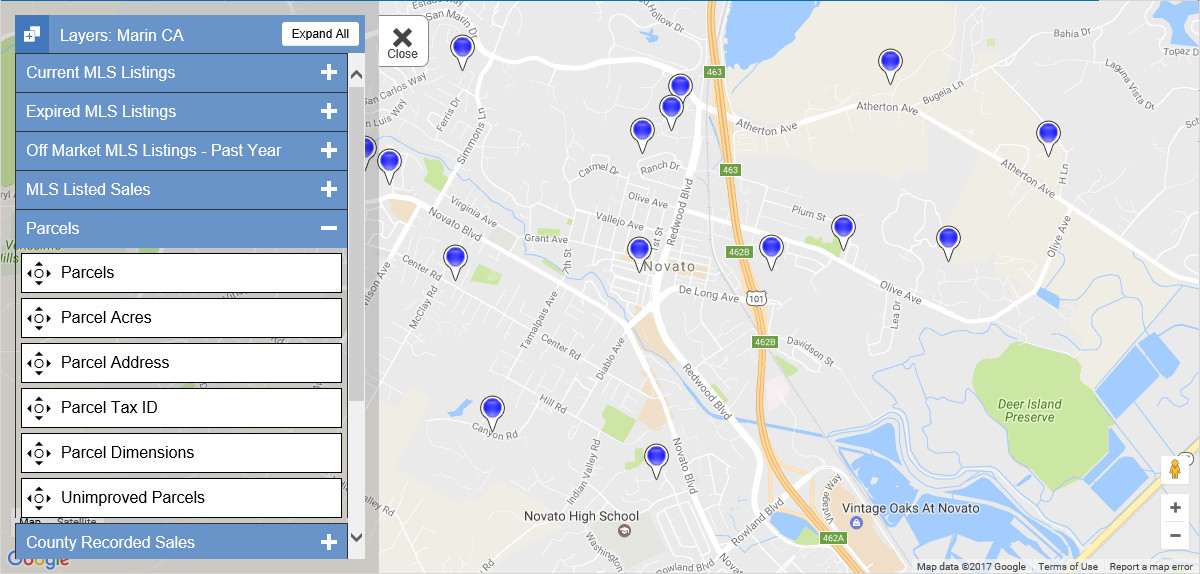Image resolution: width=1200 pixels, height=574 pixels.
Task: Click the move handle icon for Parcel Acres
Action: coord(39,318)
